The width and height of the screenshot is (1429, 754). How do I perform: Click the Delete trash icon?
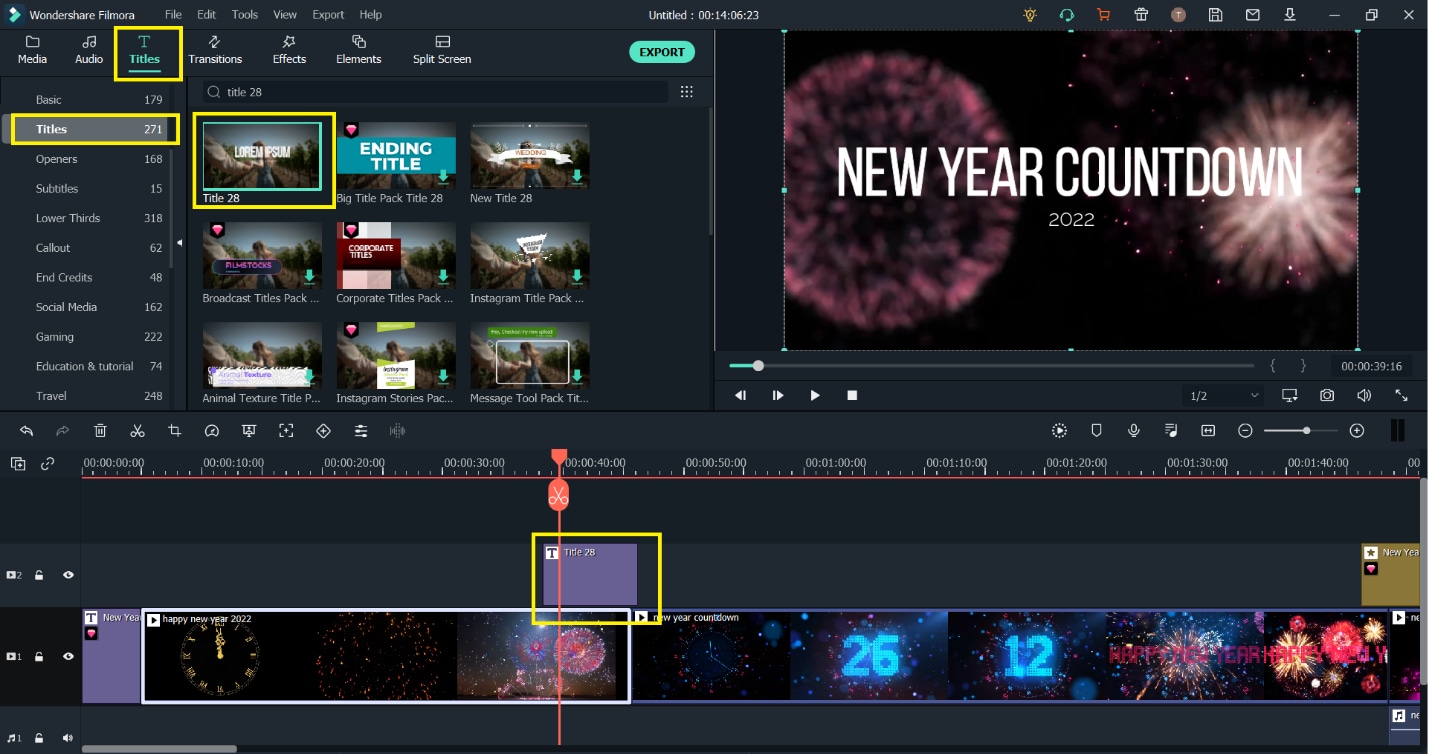click(x=100, y=431)
